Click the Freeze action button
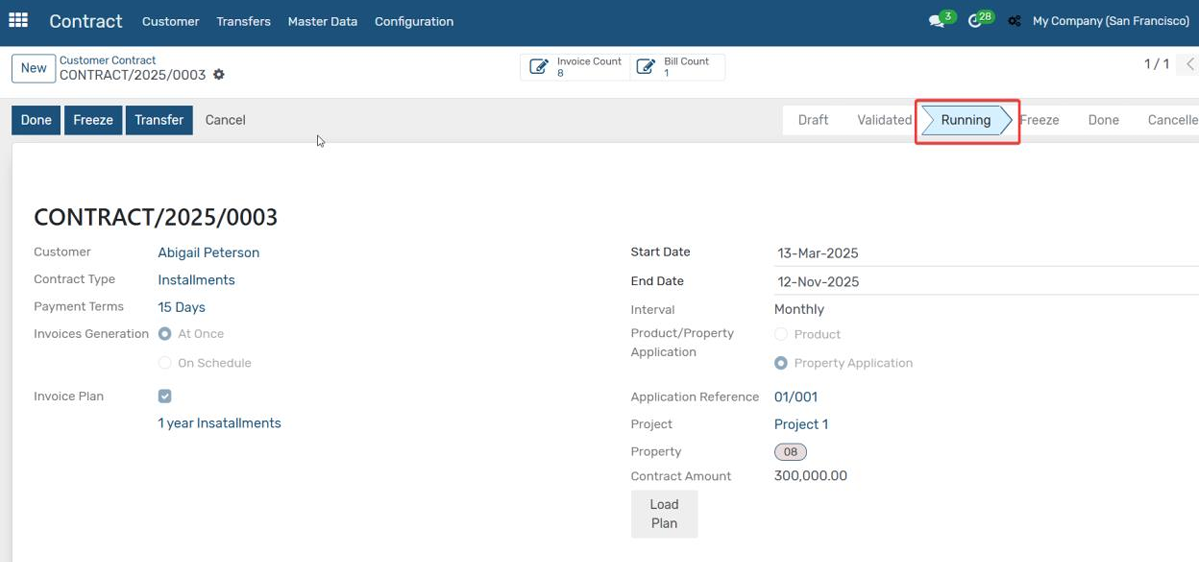This screenshot has height=563, width=1199. pos(93,120)
